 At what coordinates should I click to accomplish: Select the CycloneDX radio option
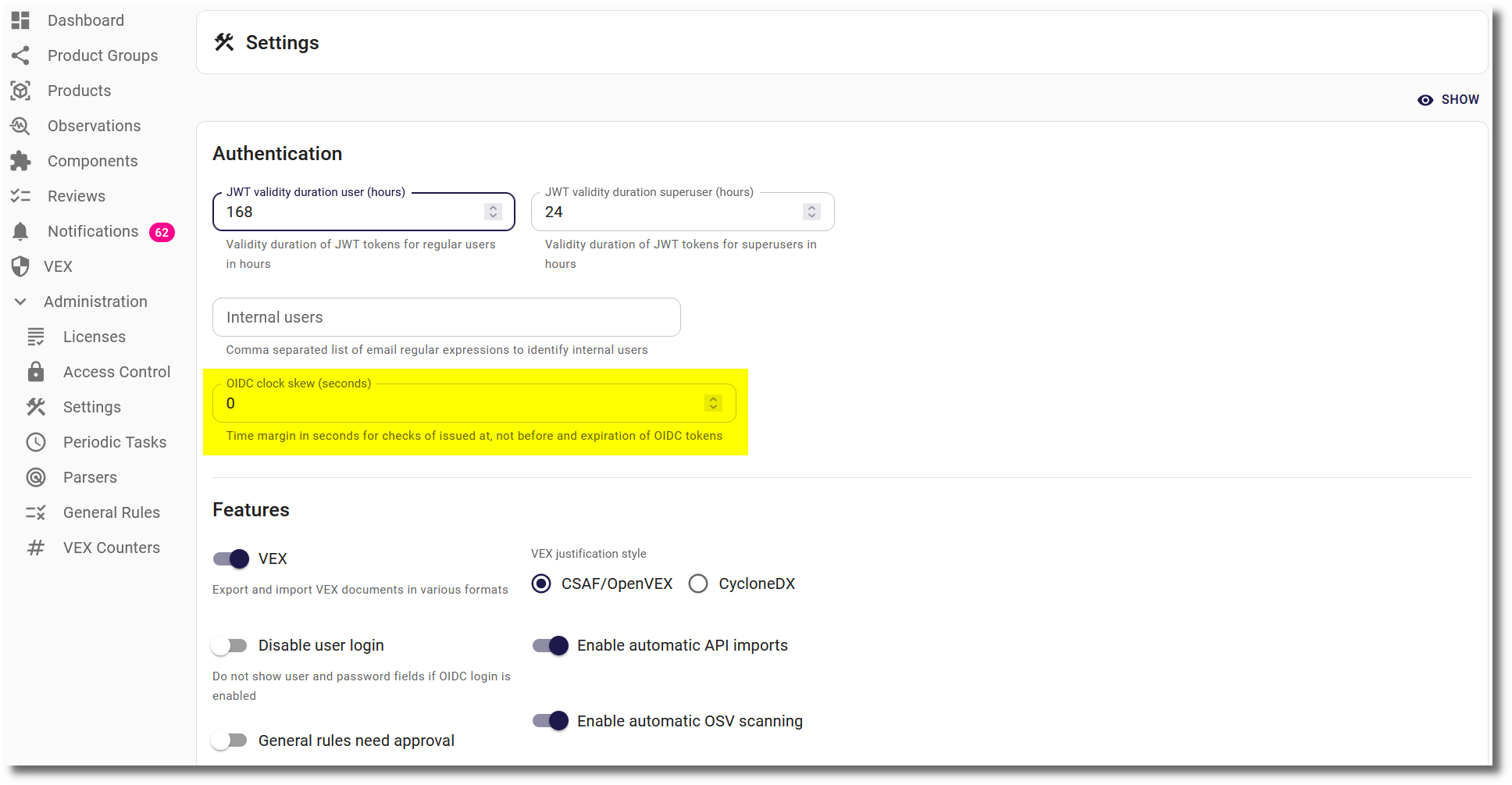point(698,583)
